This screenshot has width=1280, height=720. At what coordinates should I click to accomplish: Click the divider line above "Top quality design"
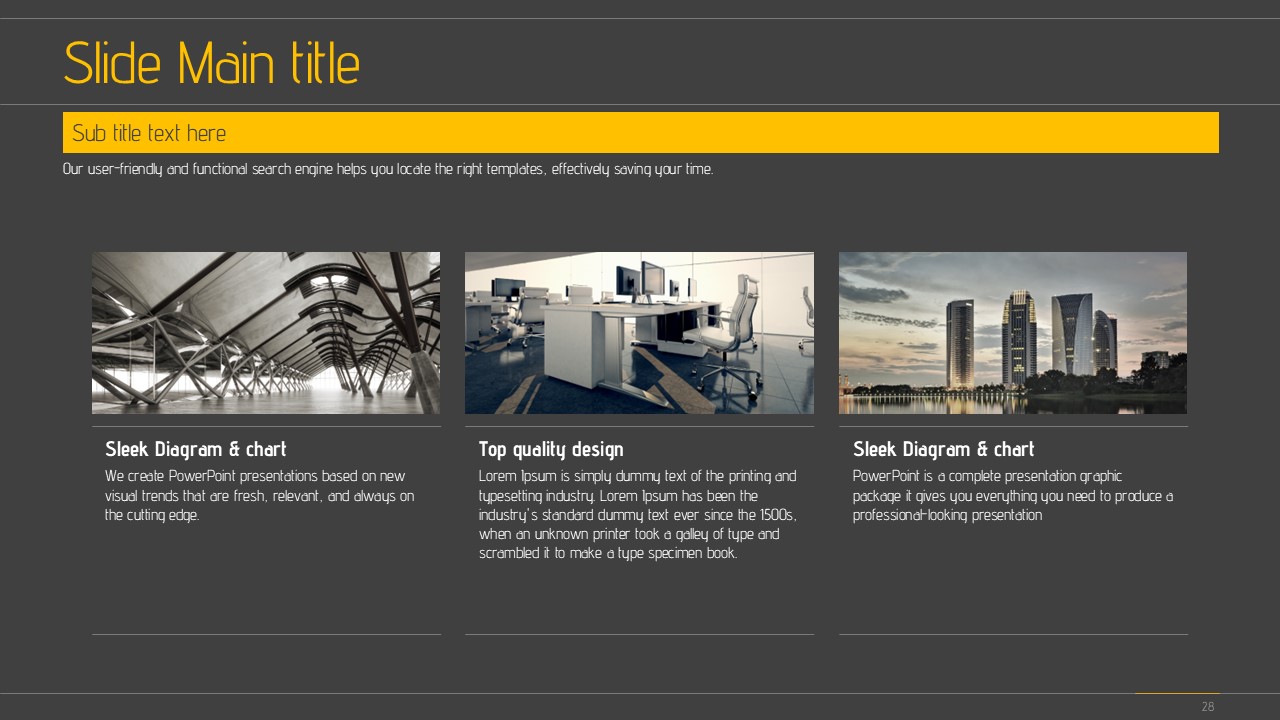point(639,427)
